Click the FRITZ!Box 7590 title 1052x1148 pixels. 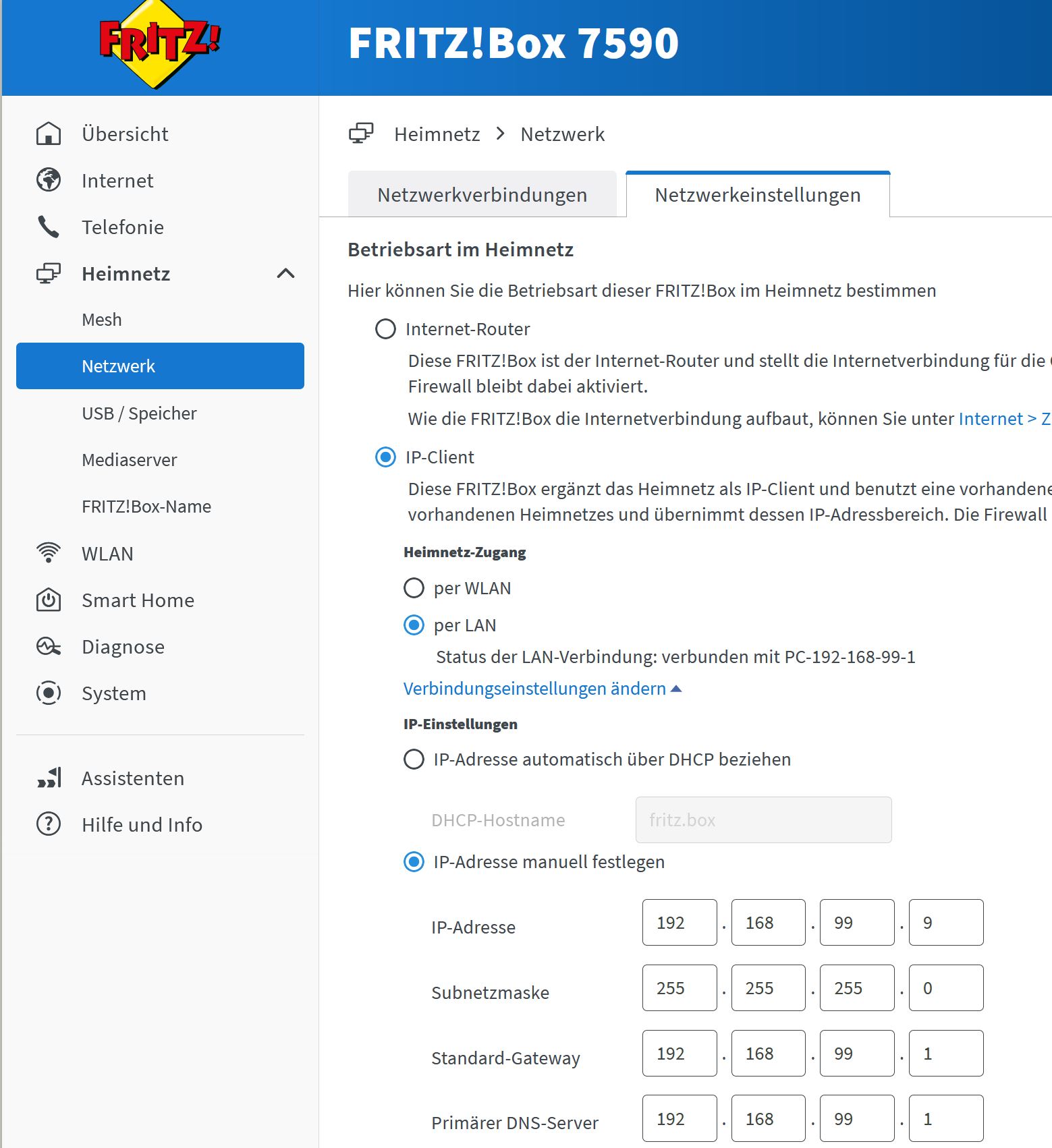pos(514,43)
